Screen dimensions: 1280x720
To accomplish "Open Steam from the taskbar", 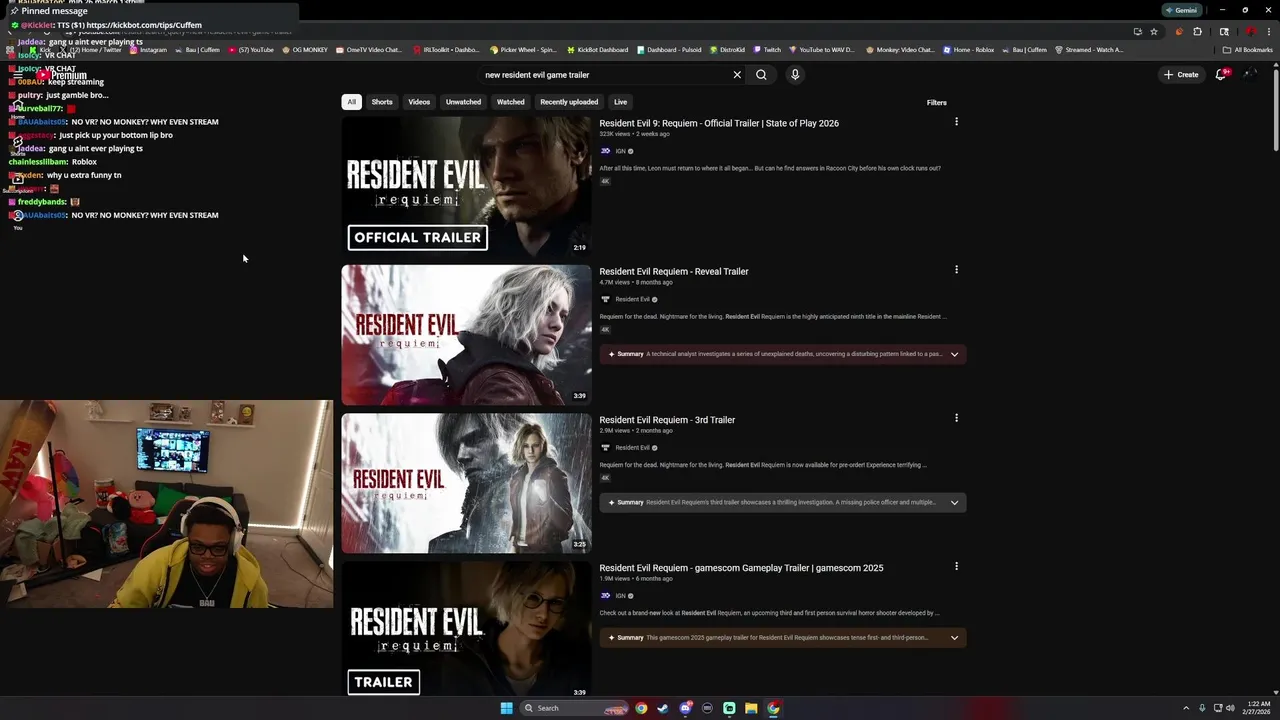I will pos(663,708).
